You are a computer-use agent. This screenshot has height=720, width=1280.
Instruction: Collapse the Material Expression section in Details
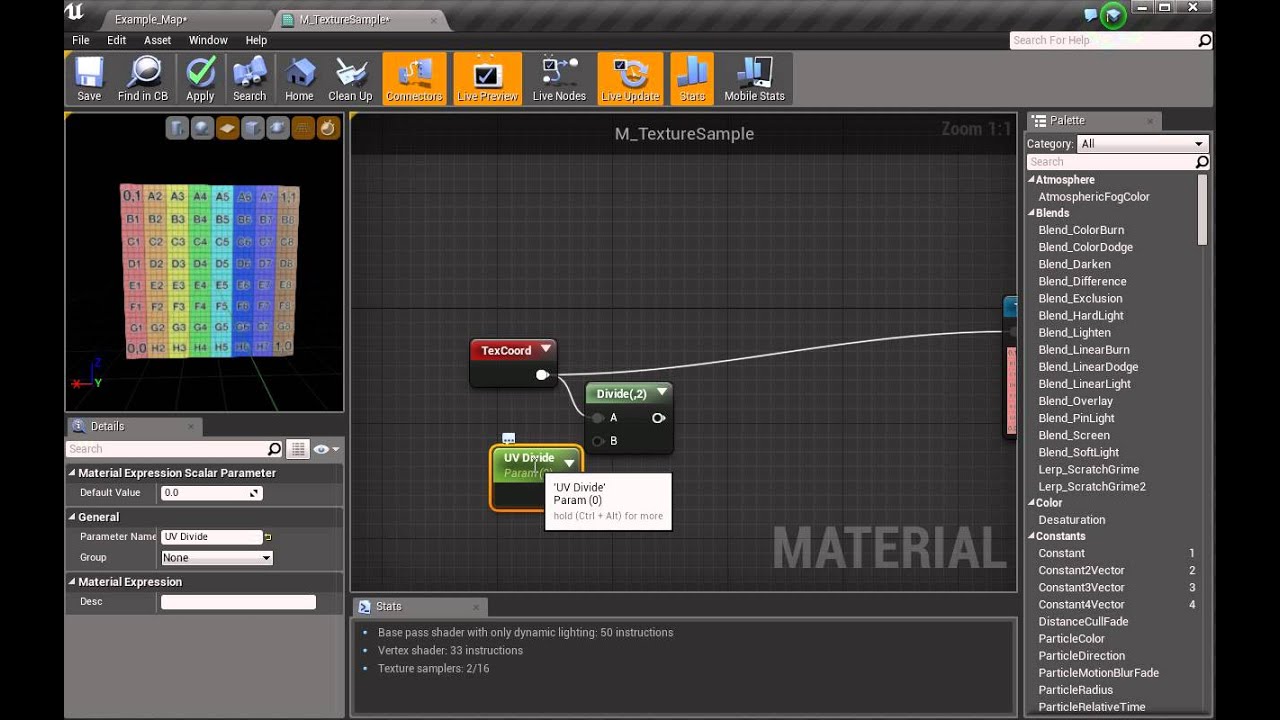pos(72,582)
